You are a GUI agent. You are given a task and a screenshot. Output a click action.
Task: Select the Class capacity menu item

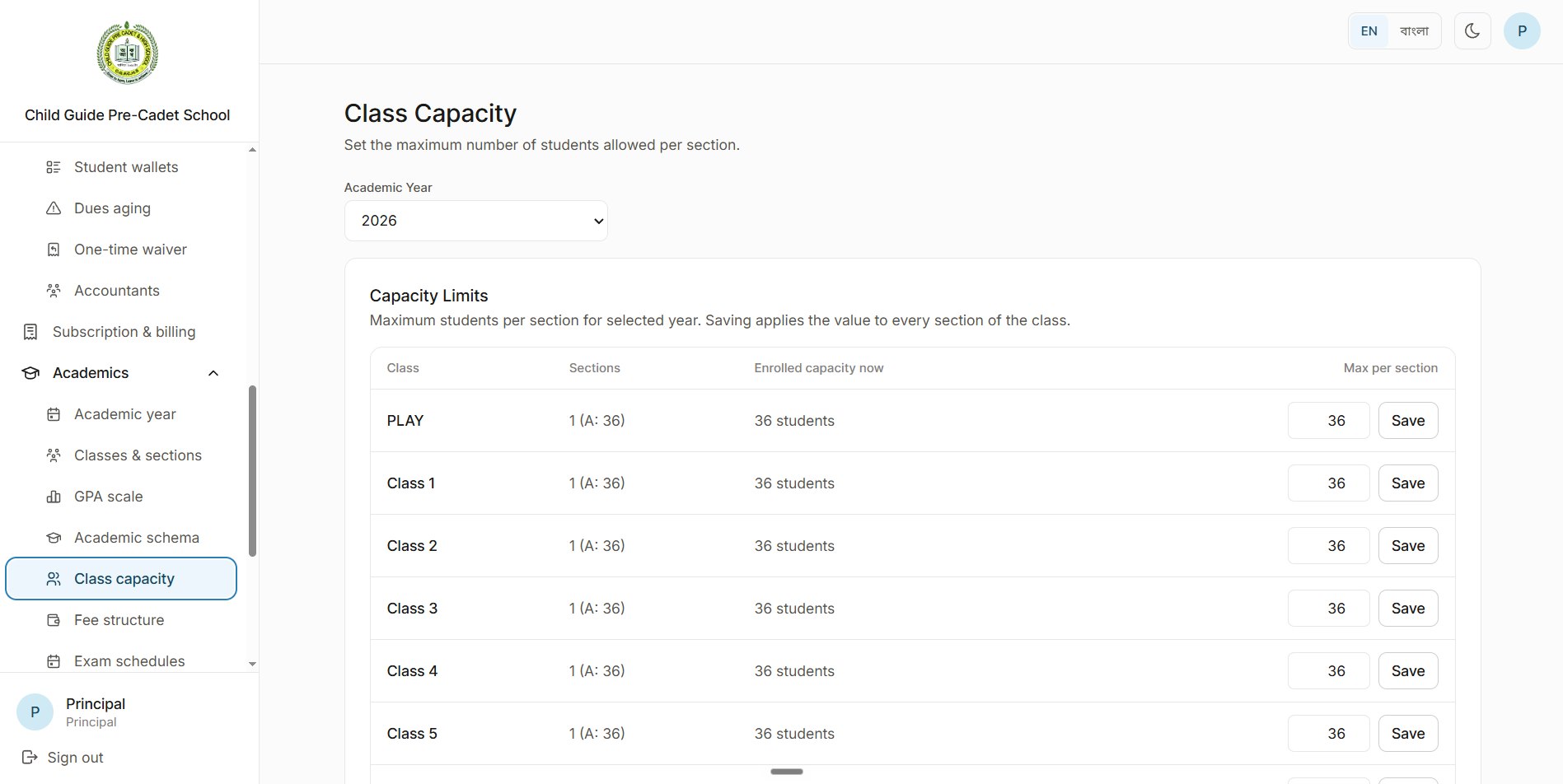tap(121, 579)
